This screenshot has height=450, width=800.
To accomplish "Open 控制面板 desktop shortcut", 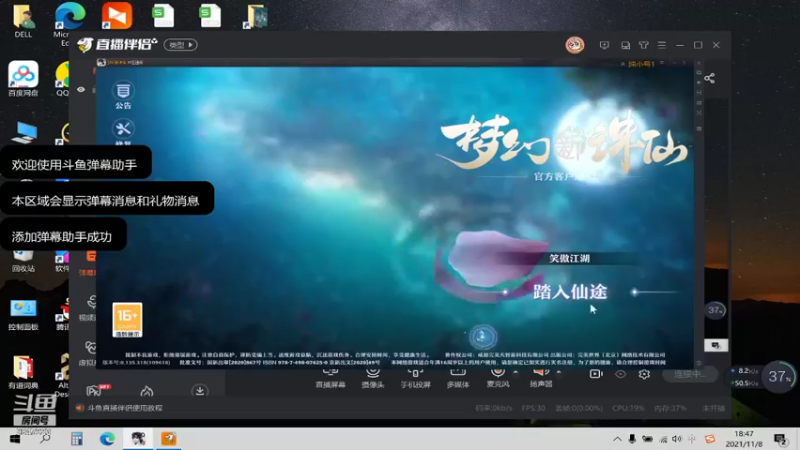I will 23,315.
